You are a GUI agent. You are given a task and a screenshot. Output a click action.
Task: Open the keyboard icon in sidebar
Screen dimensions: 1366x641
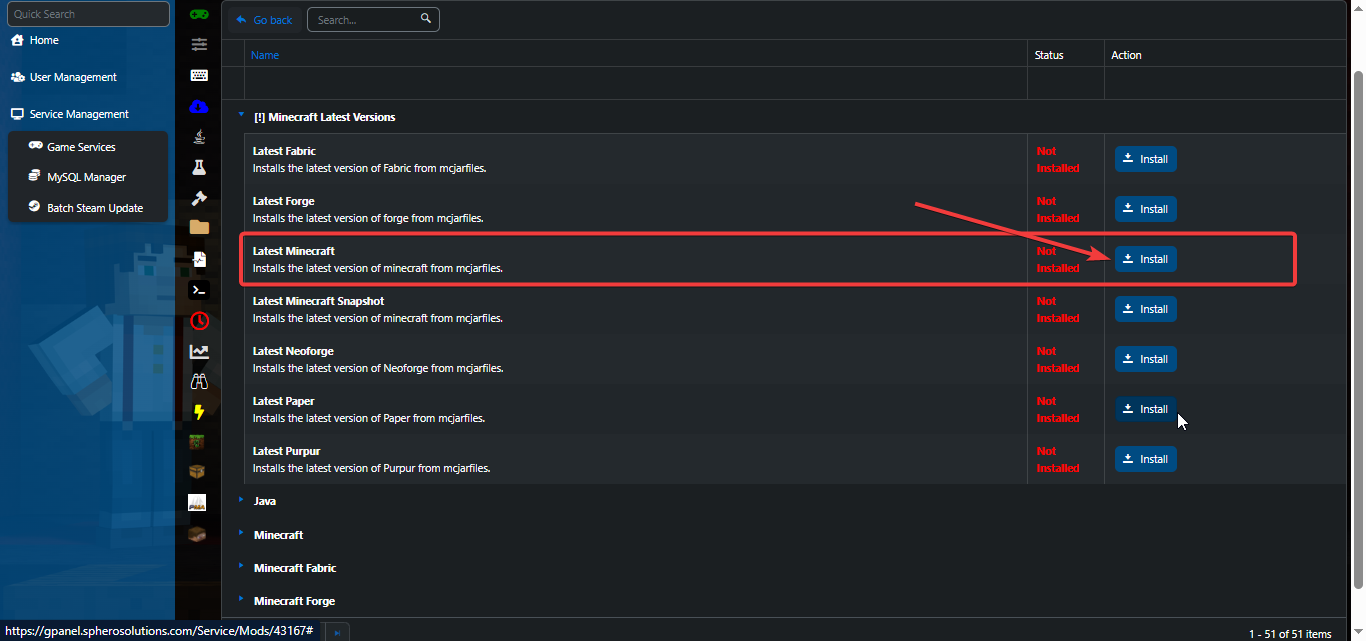(x=199, y=75)
